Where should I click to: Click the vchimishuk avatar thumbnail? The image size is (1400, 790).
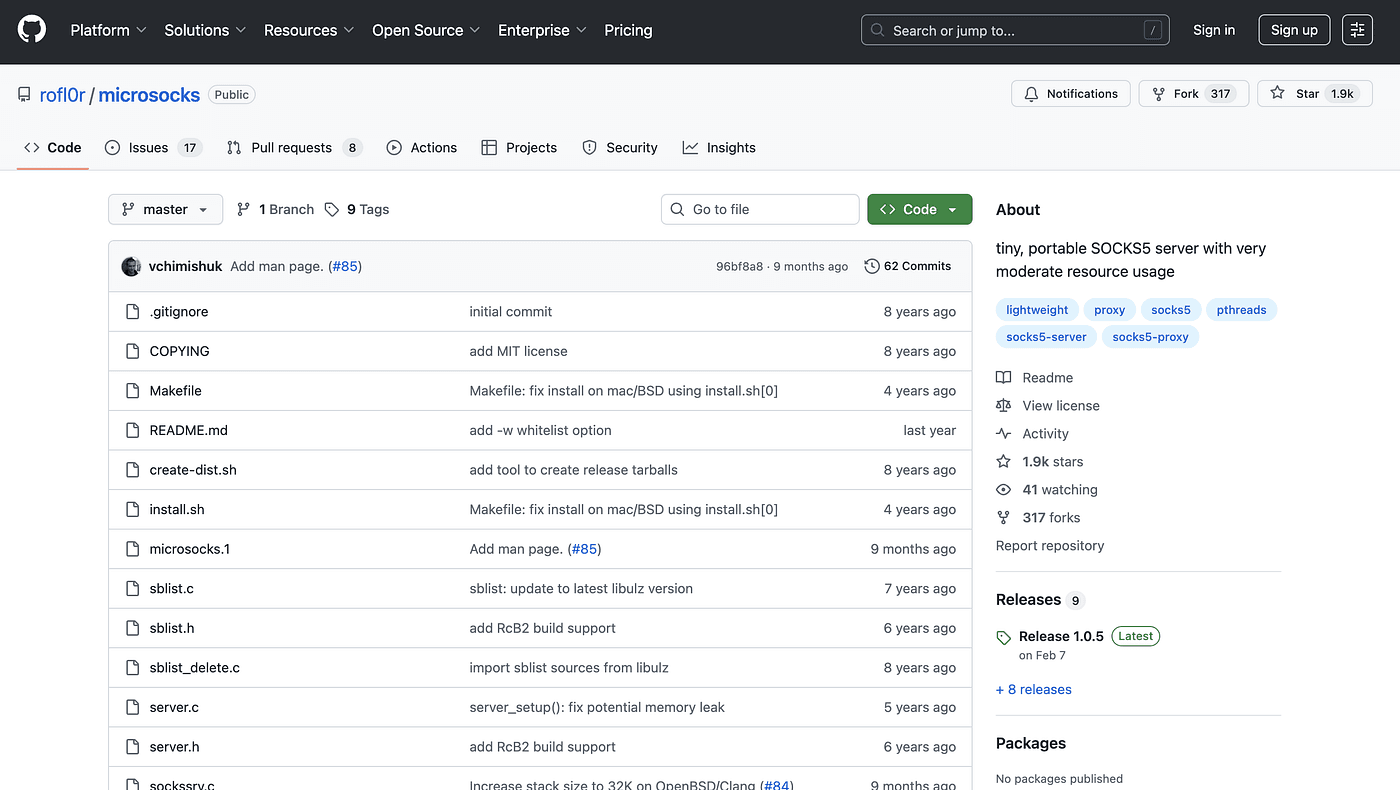point(131,267)
